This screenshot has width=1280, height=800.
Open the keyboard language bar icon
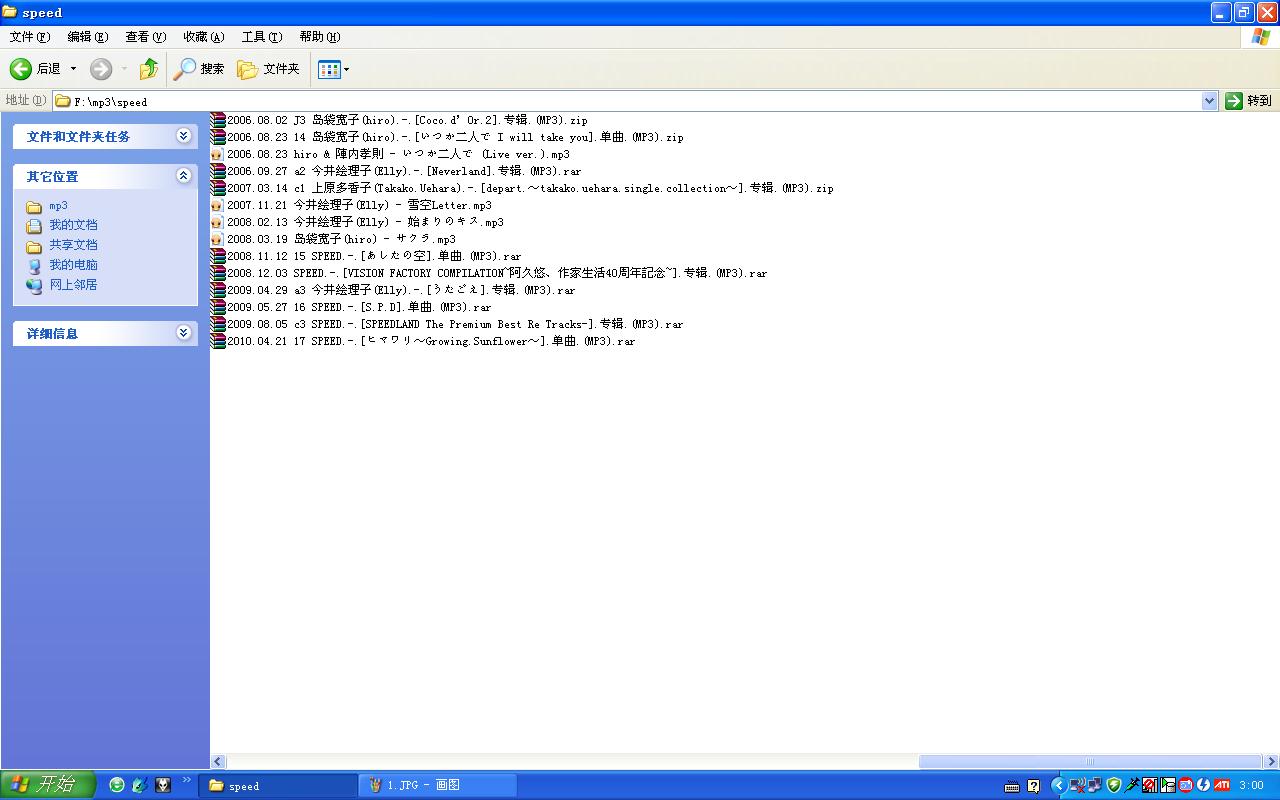tap(1012, 786)
